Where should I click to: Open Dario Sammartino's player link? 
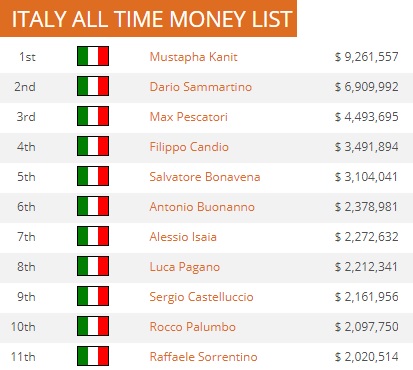(201, 87)
